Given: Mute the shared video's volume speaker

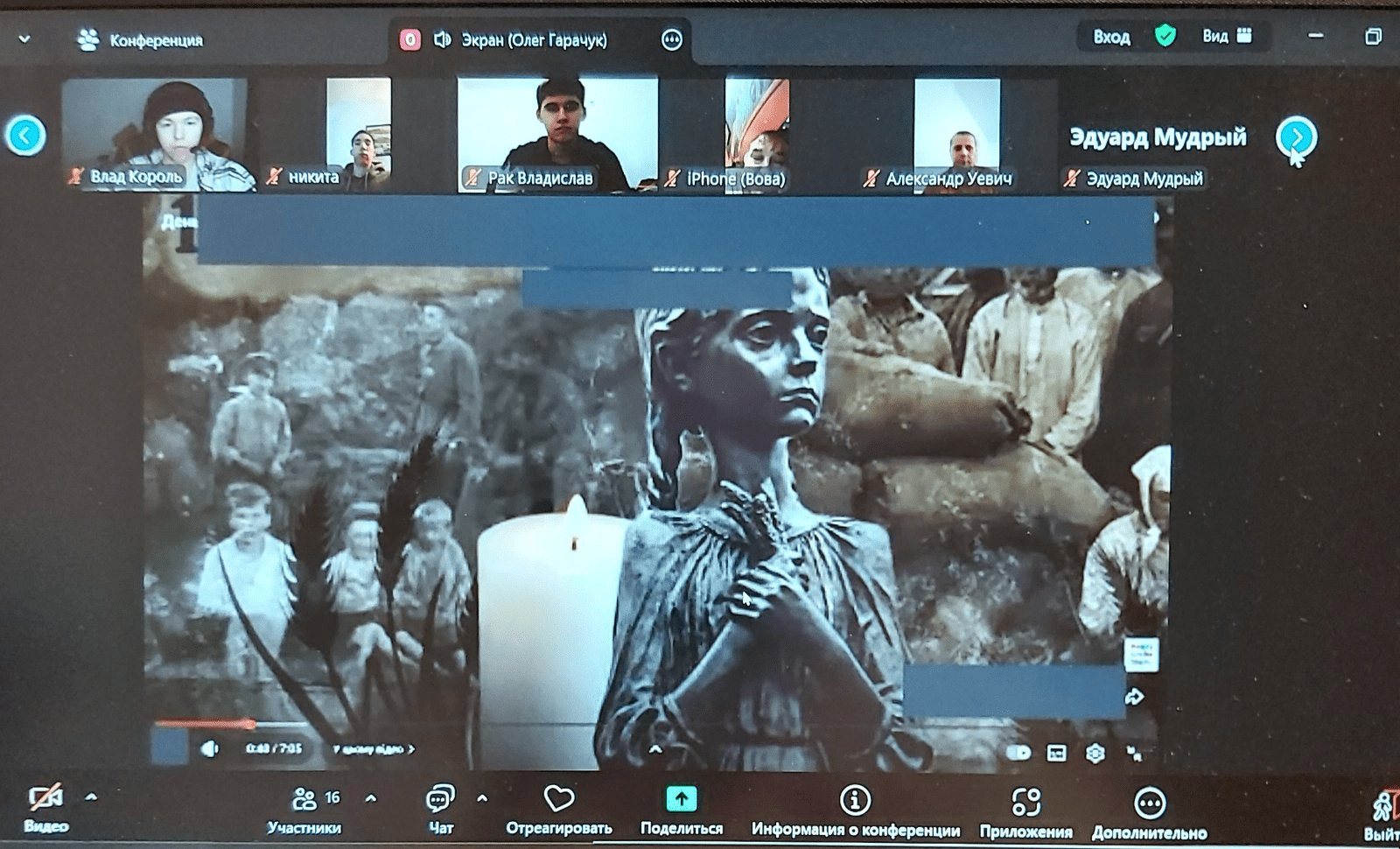Looking at the screenshot, I should pos(210,749).
